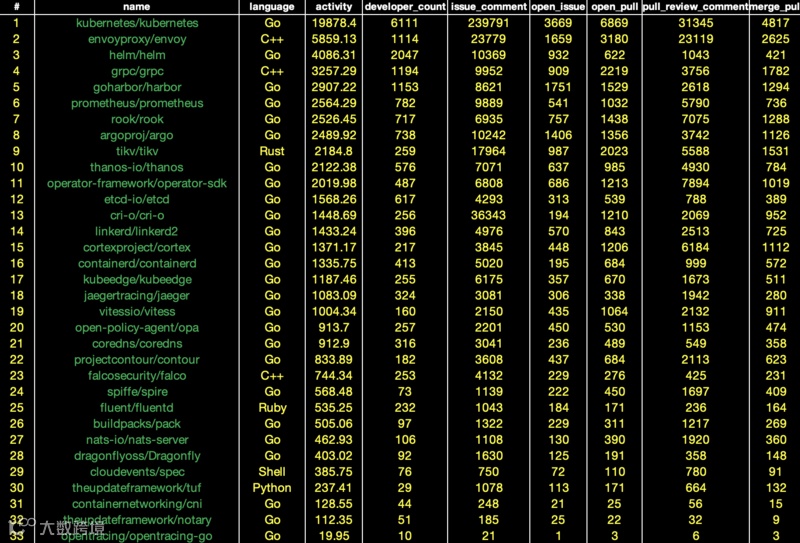Select the "issue_comment" column header
The image size is (800, 543).
pos(488,7)
